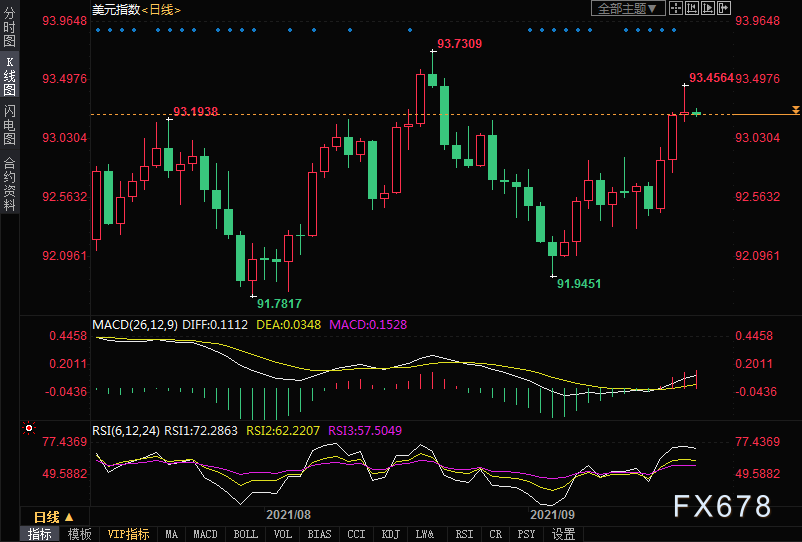The height and width of the screenshot is (542, 802).
Task: Click the shift-chart-left axis icon
Action: (692, 8)
